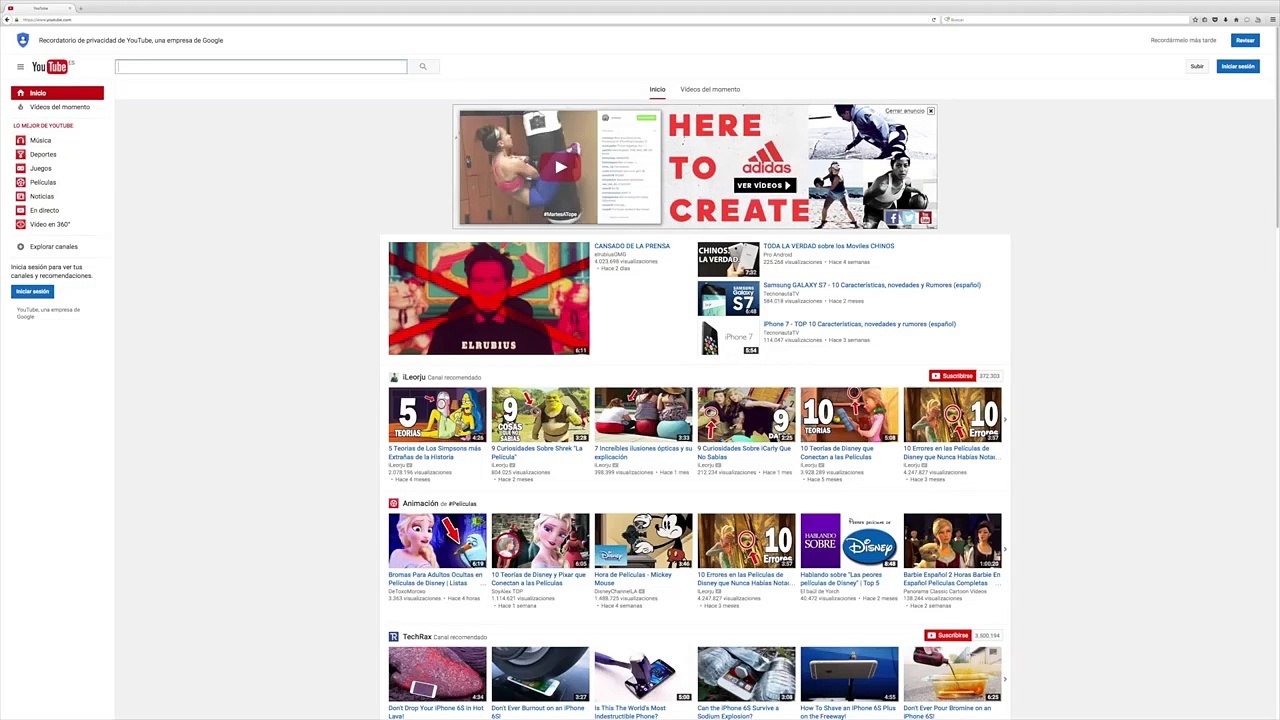The height and width of the screenshot is (720, 1280).
Task: Show next videos in Animación row
Action: pos(1005,548)
